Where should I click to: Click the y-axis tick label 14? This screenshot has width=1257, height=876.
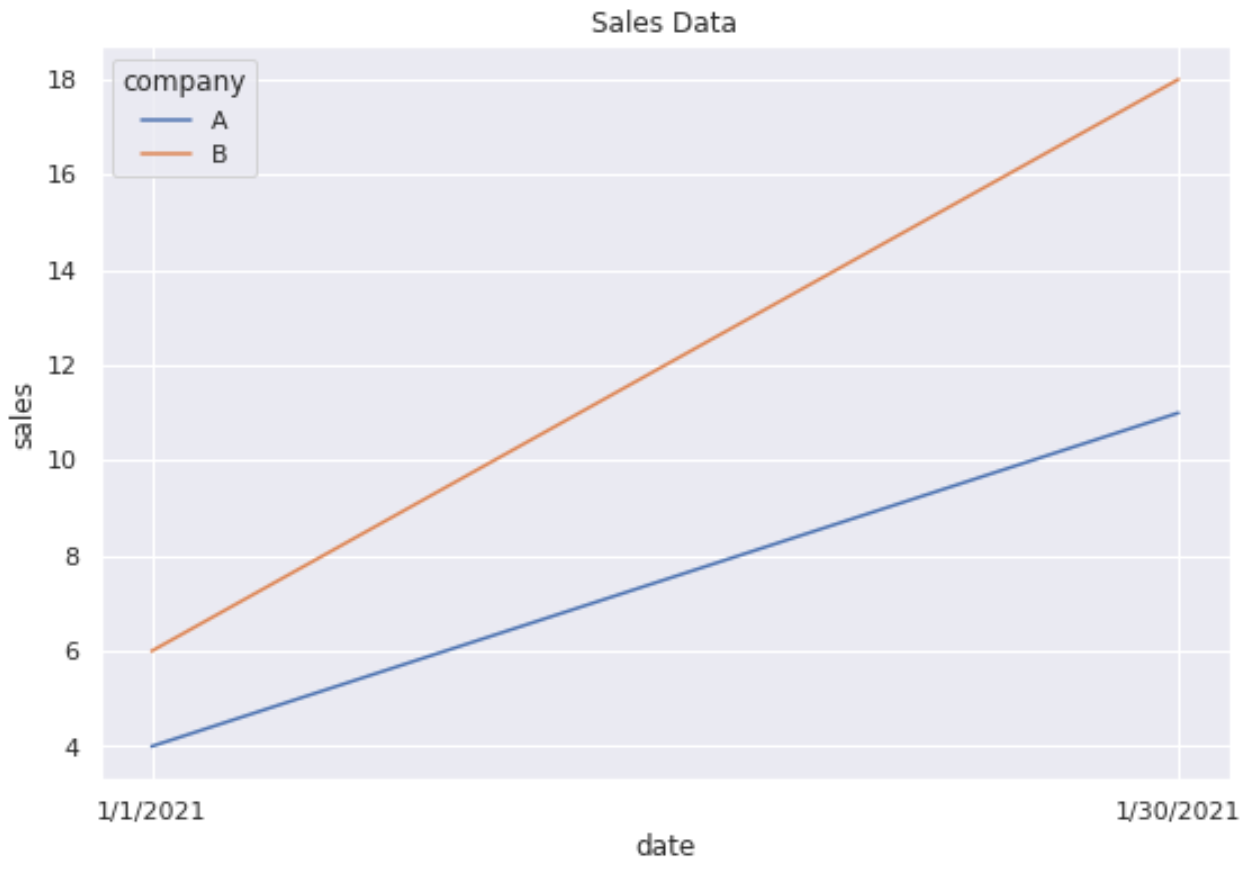[x=63, y=271]
